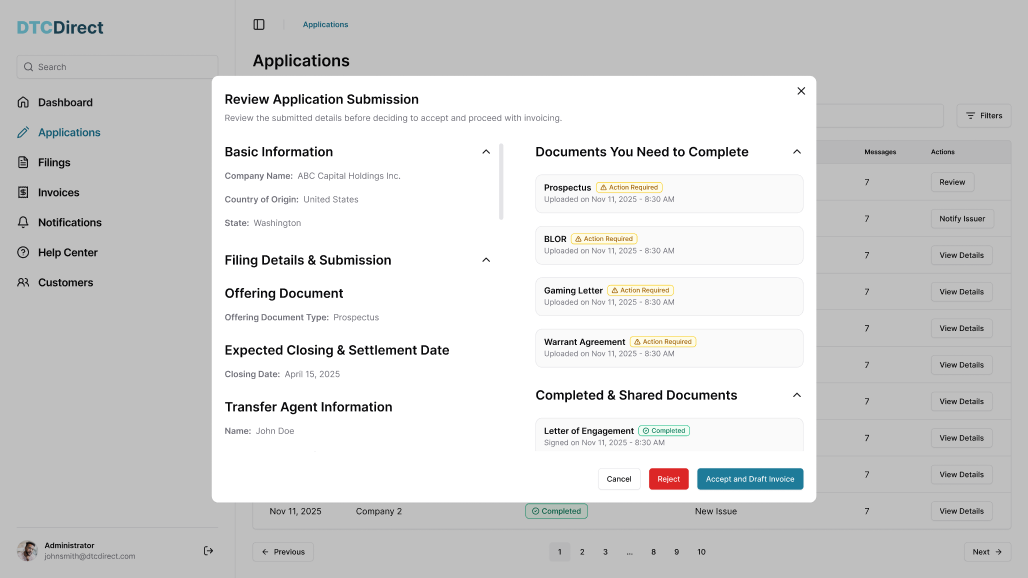Open the Warrant Agreement document card
Viewport: 1028px width, 578px height.
(669, 348)
